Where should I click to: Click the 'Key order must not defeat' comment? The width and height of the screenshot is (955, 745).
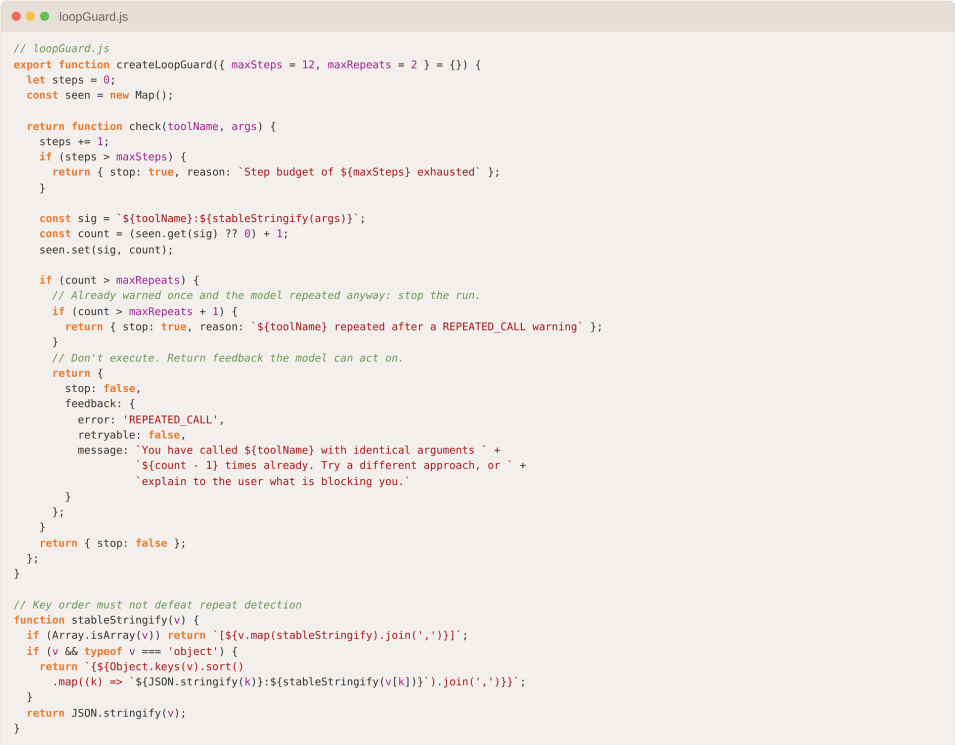(x=158, y=605)
